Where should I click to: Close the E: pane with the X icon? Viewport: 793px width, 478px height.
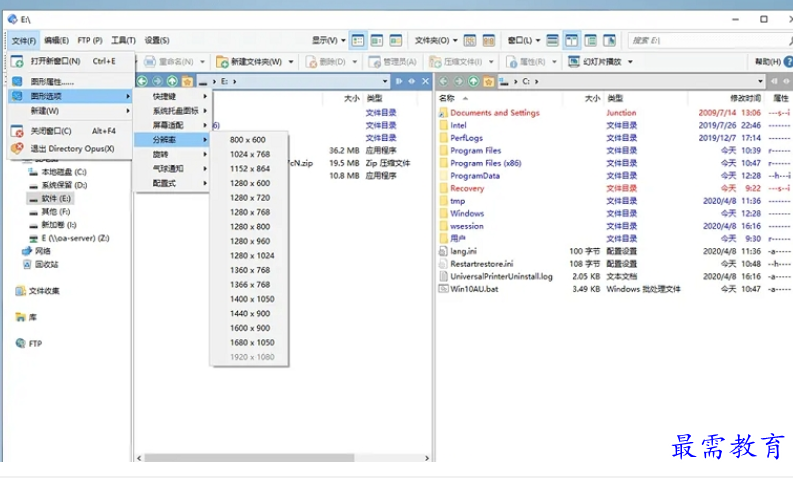(x=425, y=81)
